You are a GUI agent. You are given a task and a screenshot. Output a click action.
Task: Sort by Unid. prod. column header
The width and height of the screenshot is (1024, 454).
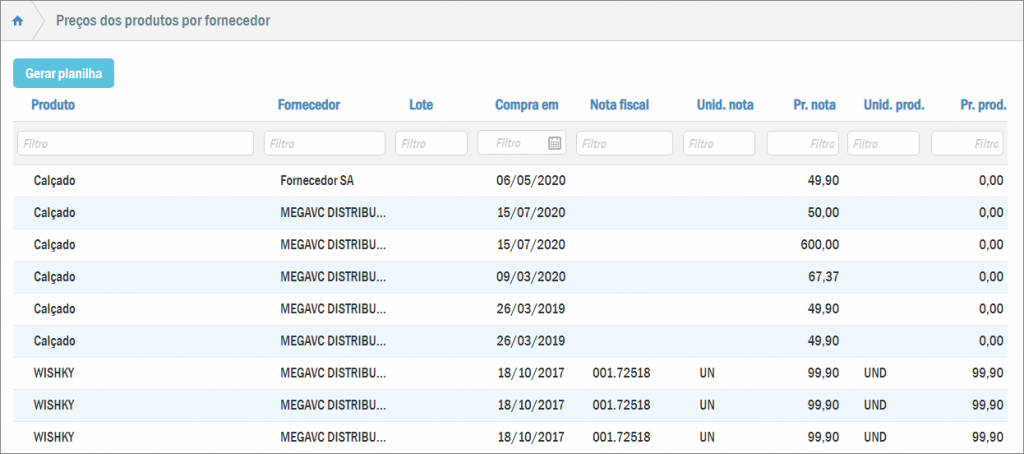tap(894, 104)
